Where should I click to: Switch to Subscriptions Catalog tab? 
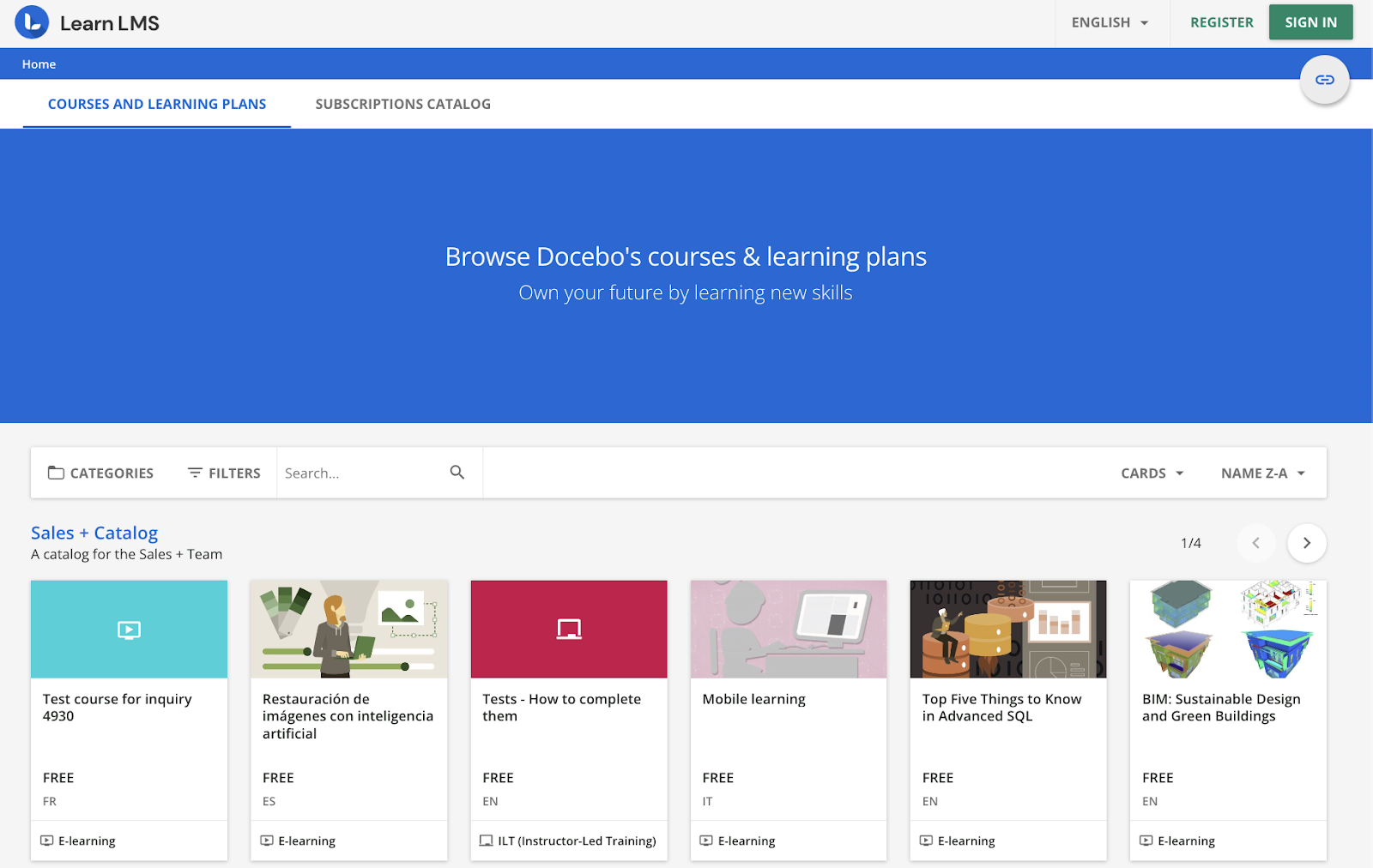(x=403, y=104)
